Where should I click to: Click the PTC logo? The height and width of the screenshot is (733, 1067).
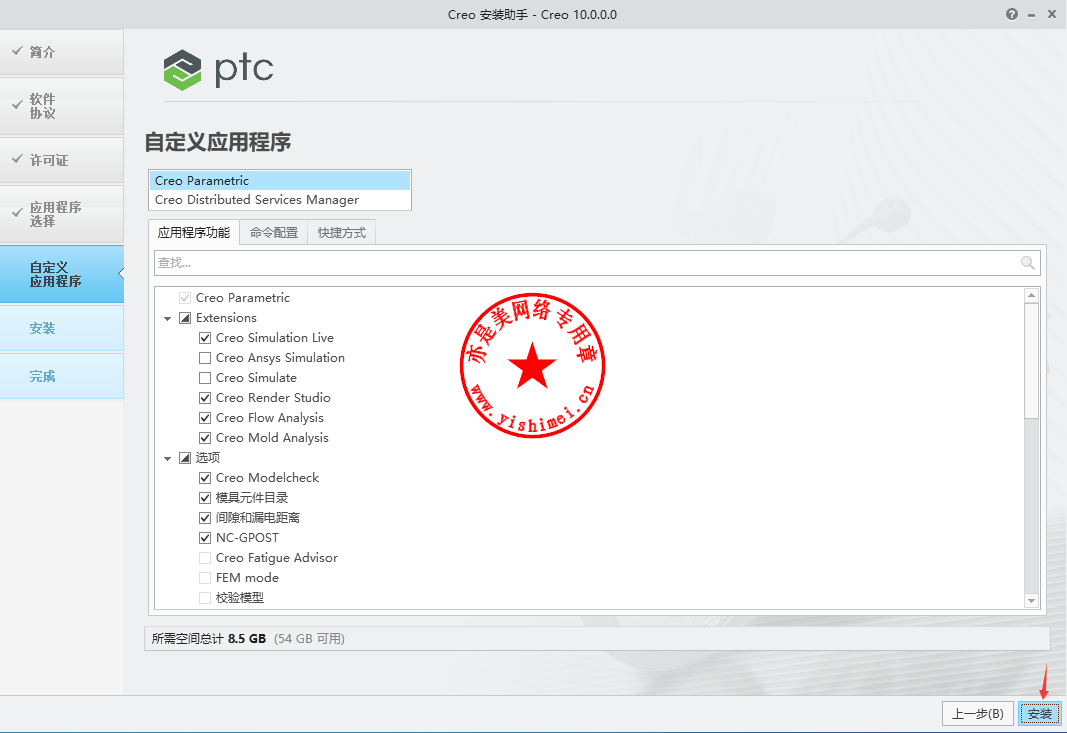[218, 69]
